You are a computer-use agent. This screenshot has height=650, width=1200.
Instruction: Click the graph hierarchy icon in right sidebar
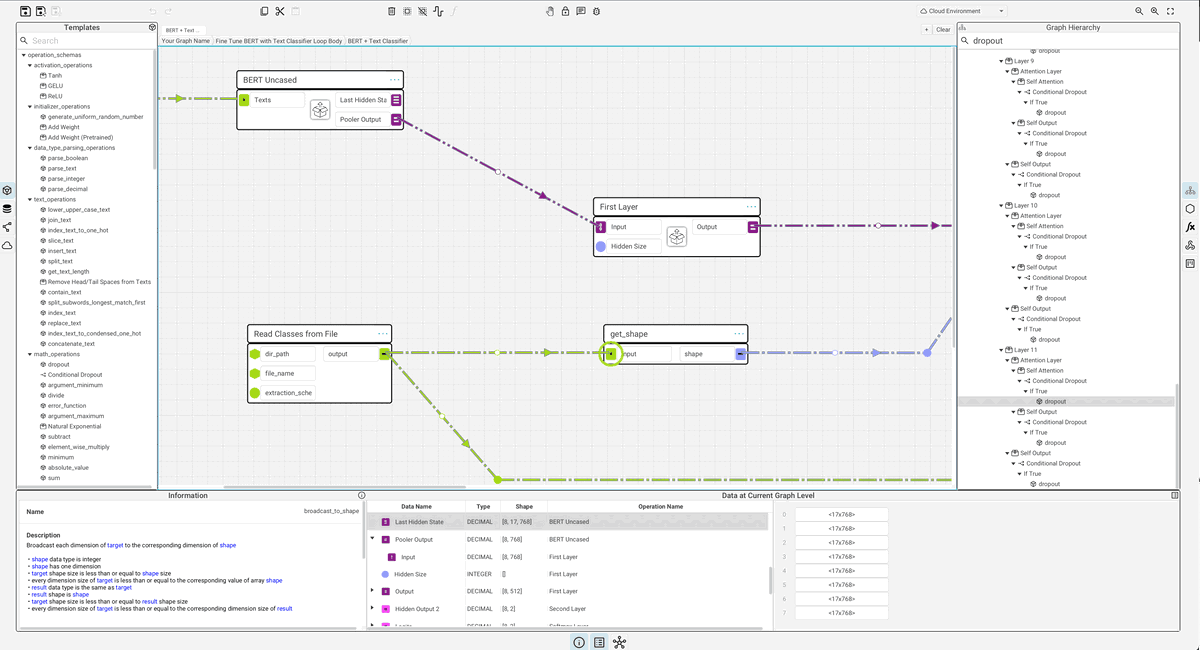tap(1190, 190)
